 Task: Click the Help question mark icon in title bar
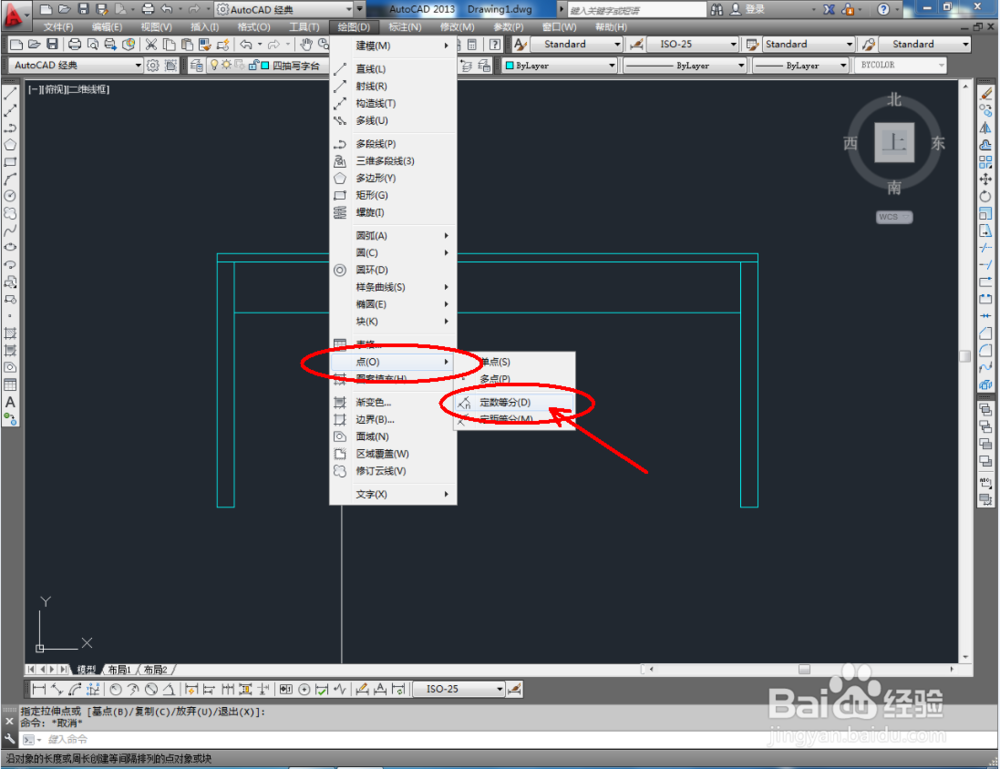pyautogui.click(x=883, y=9)
